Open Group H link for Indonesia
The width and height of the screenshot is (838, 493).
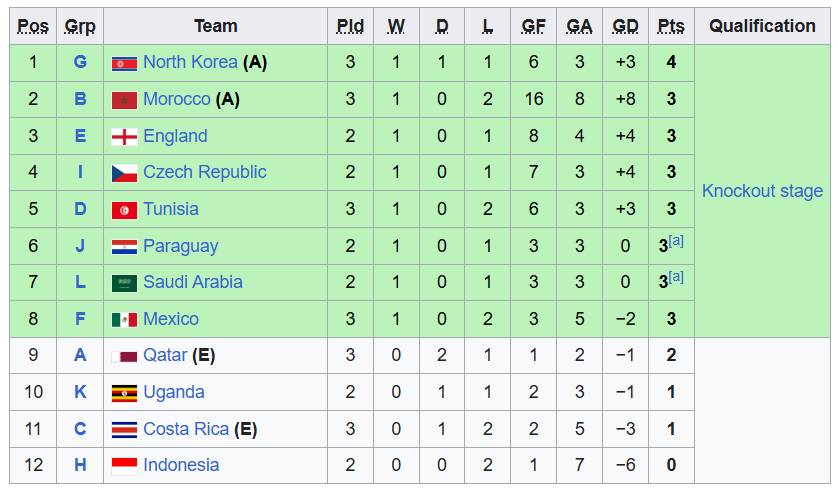pyautogui.click(x=80, y=465)
